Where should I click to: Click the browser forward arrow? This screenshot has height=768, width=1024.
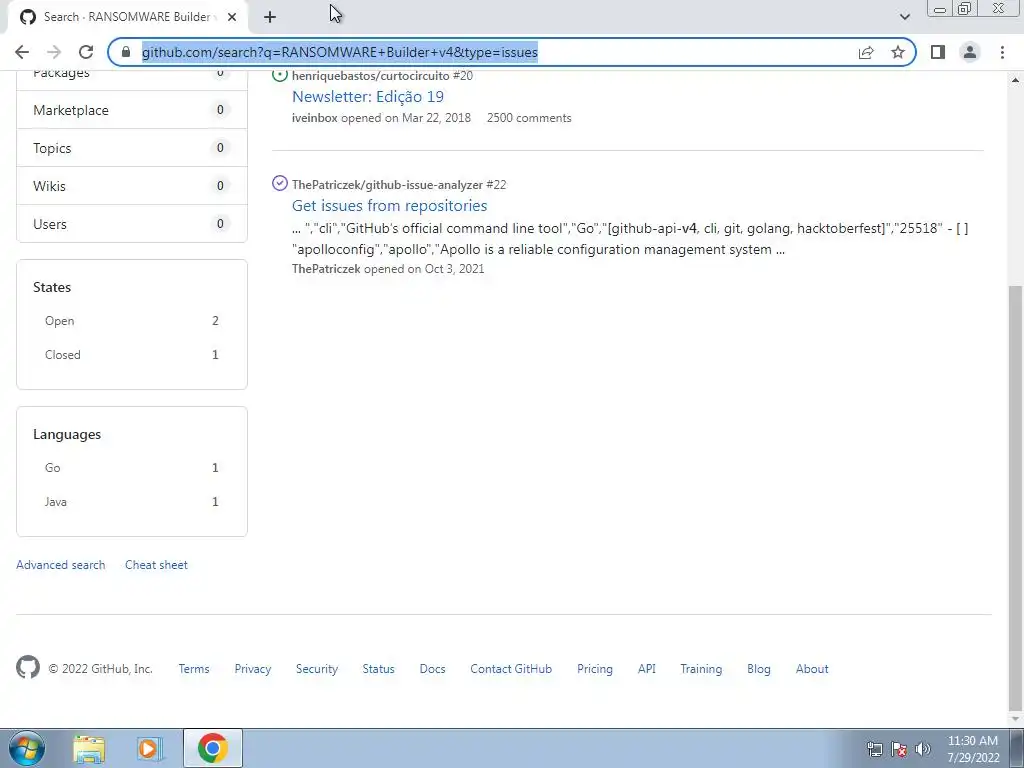[x=54, y=52]
